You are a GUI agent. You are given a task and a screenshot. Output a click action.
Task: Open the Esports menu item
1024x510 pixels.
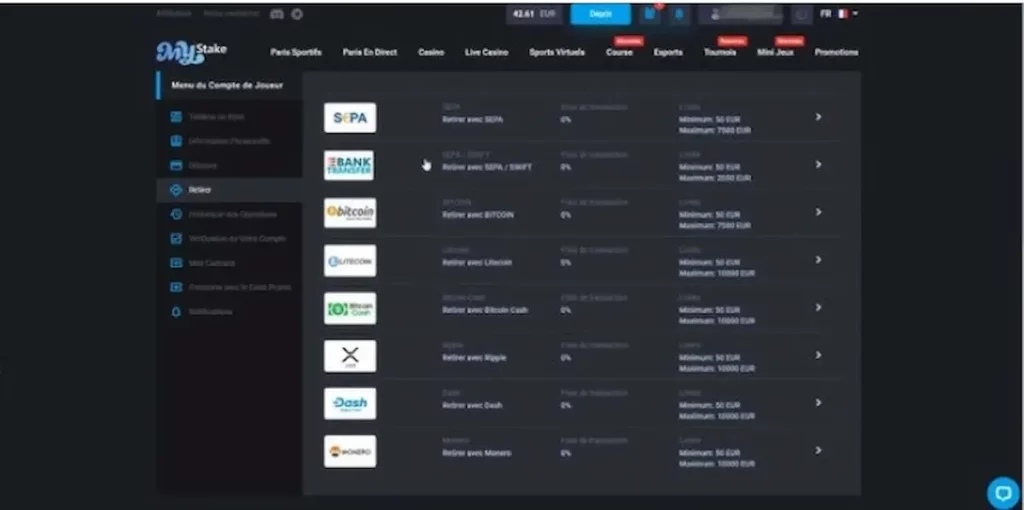point(668,52)
